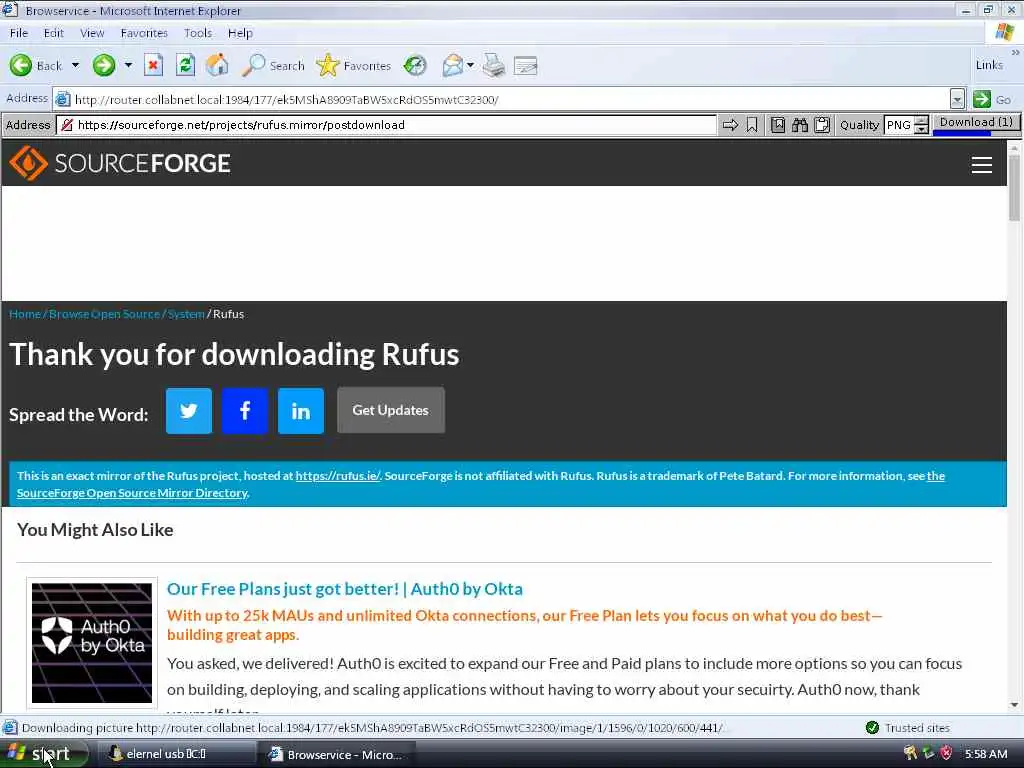The width and height of the screenshot is (1024, 768).
Task: Open Favorites star in toolbar
Action: pos(353,65)
